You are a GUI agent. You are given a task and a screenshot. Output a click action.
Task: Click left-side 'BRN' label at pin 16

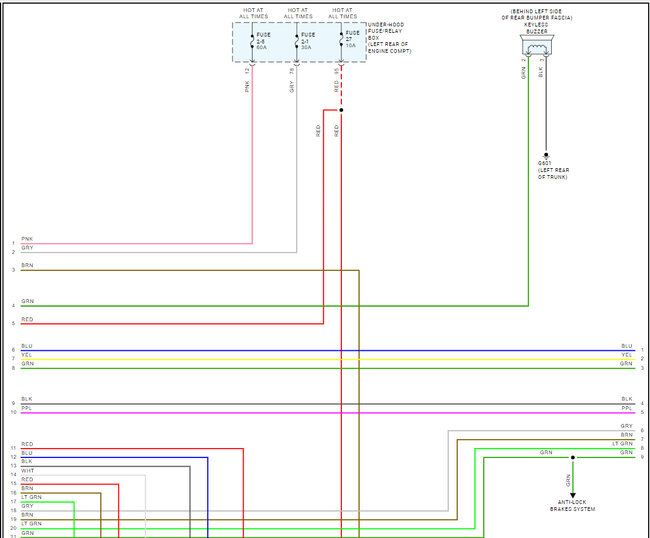point(27,489)
